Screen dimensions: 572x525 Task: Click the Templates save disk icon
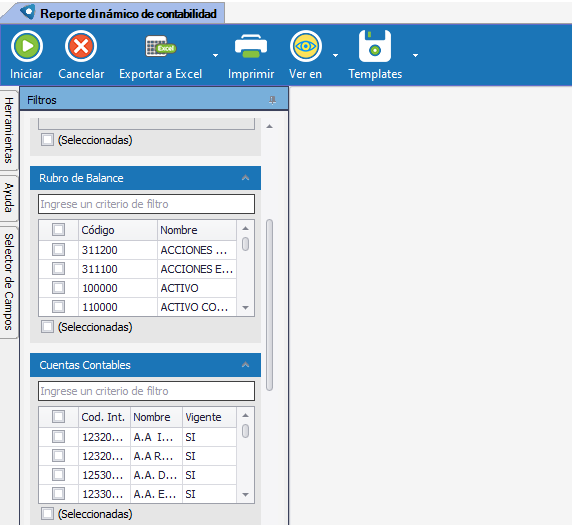(375, 46)
